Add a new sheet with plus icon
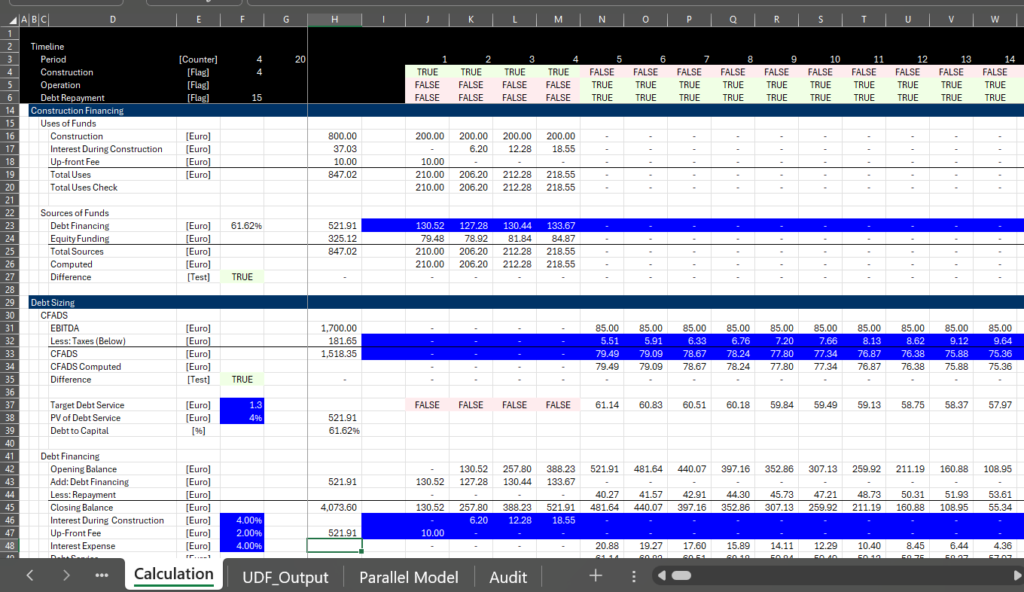1024x592 pixels. (595, 576)
